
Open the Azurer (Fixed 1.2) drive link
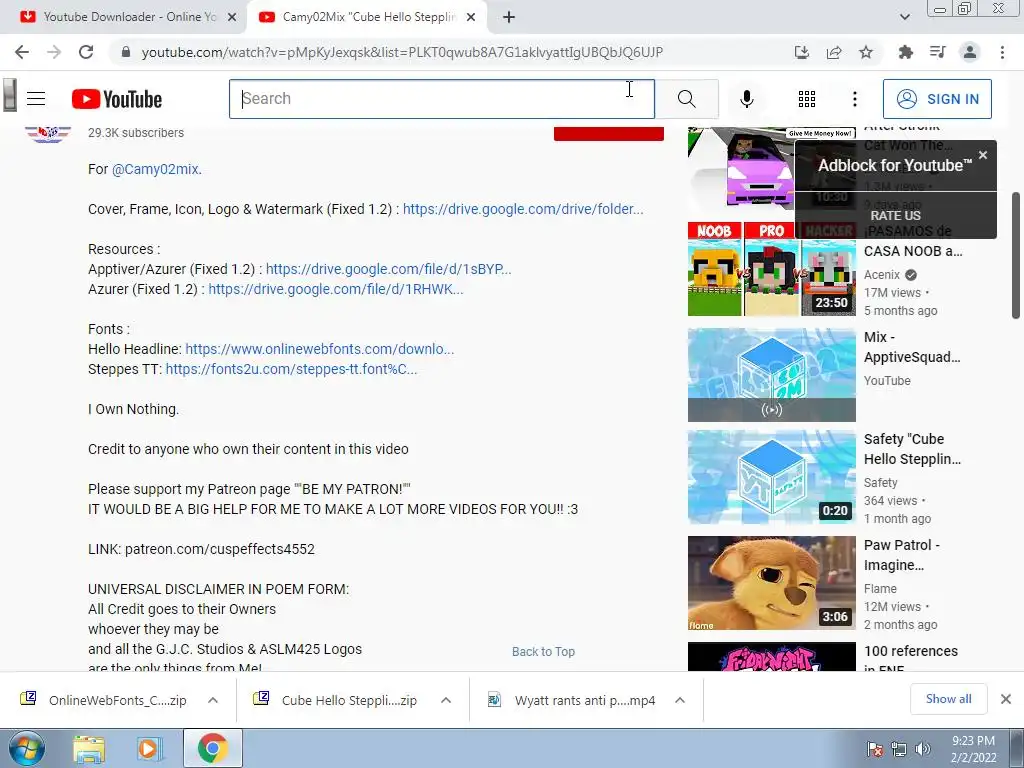[336, 289]
